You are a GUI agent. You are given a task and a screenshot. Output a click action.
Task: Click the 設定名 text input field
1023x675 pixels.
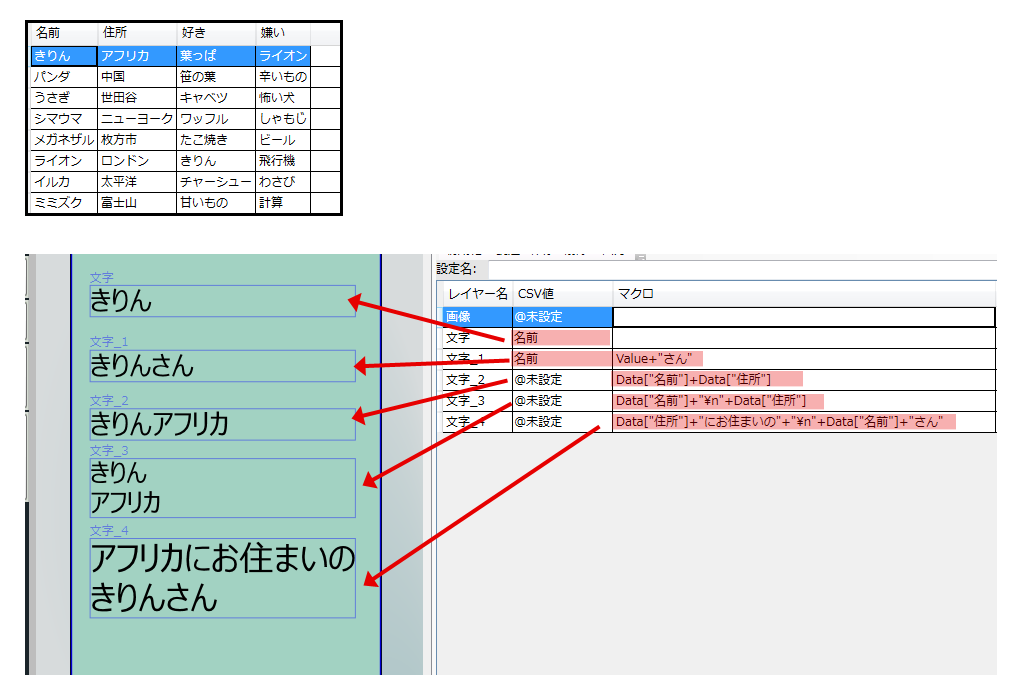point(740,269)
